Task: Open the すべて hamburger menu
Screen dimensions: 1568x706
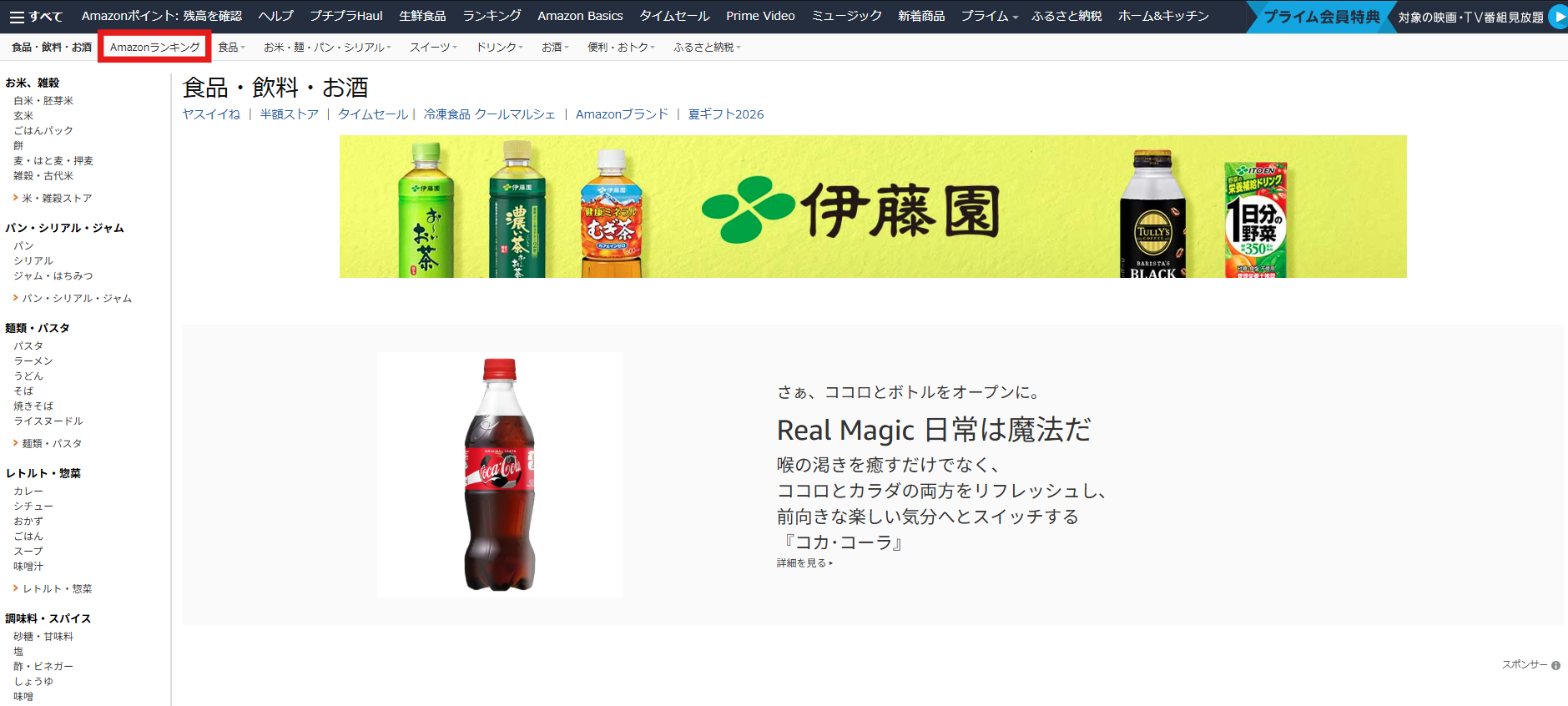Action: [36, 16]
